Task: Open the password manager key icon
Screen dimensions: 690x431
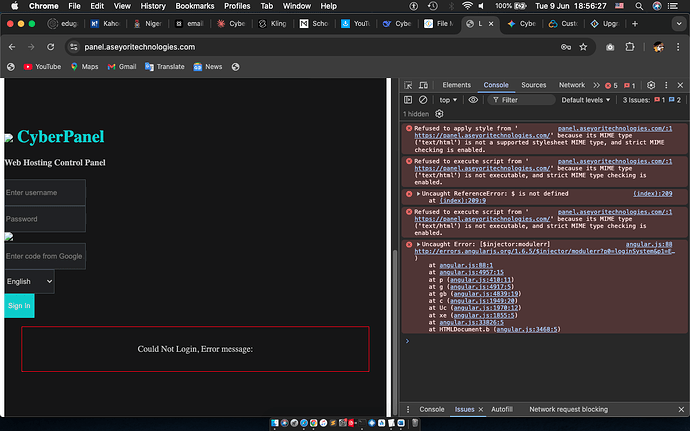Action: click(565, 47)
